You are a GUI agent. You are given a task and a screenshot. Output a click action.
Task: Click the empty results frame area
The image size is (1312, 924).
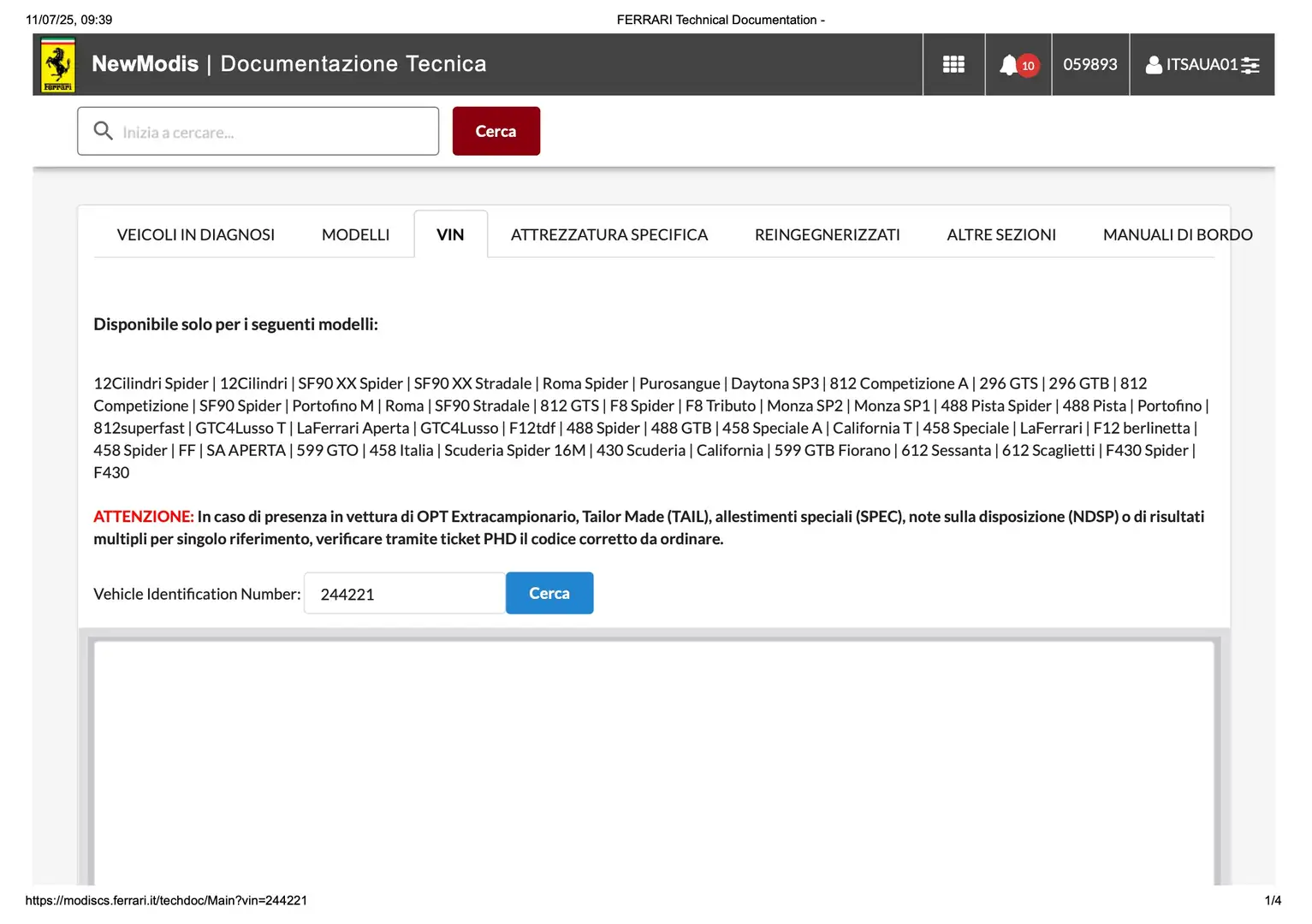click(654, 763)
